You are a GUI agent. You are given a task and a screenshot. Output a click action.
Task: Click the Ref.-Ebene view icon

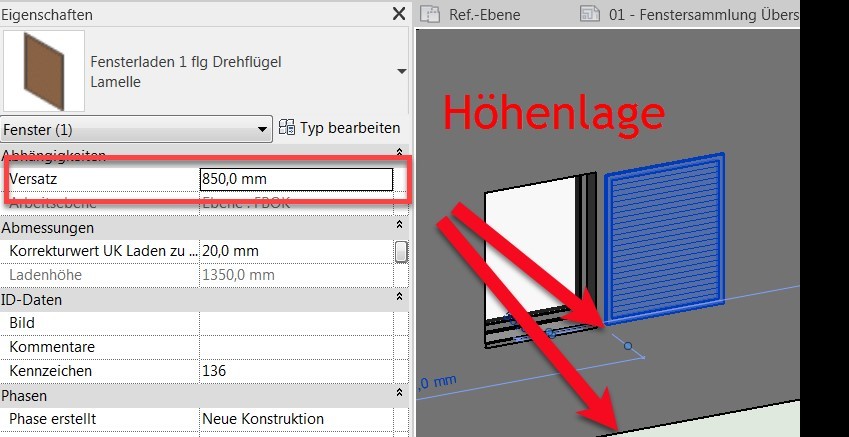click(431, 14)
